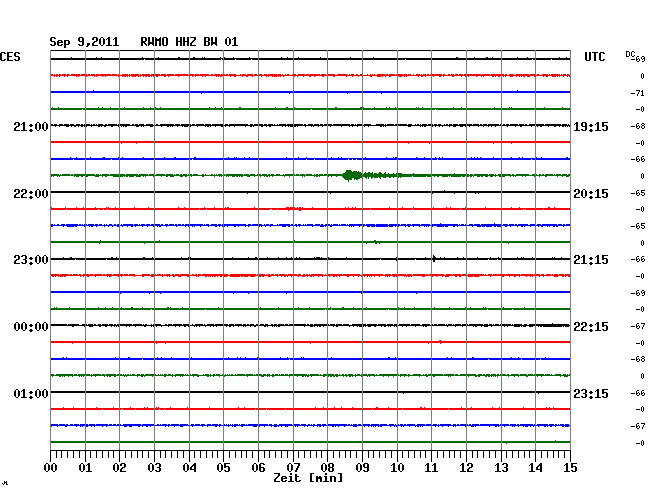Click the '12' minute tick label
The image size is (650, 494).
pyautogui.click(x=466, y=467)
